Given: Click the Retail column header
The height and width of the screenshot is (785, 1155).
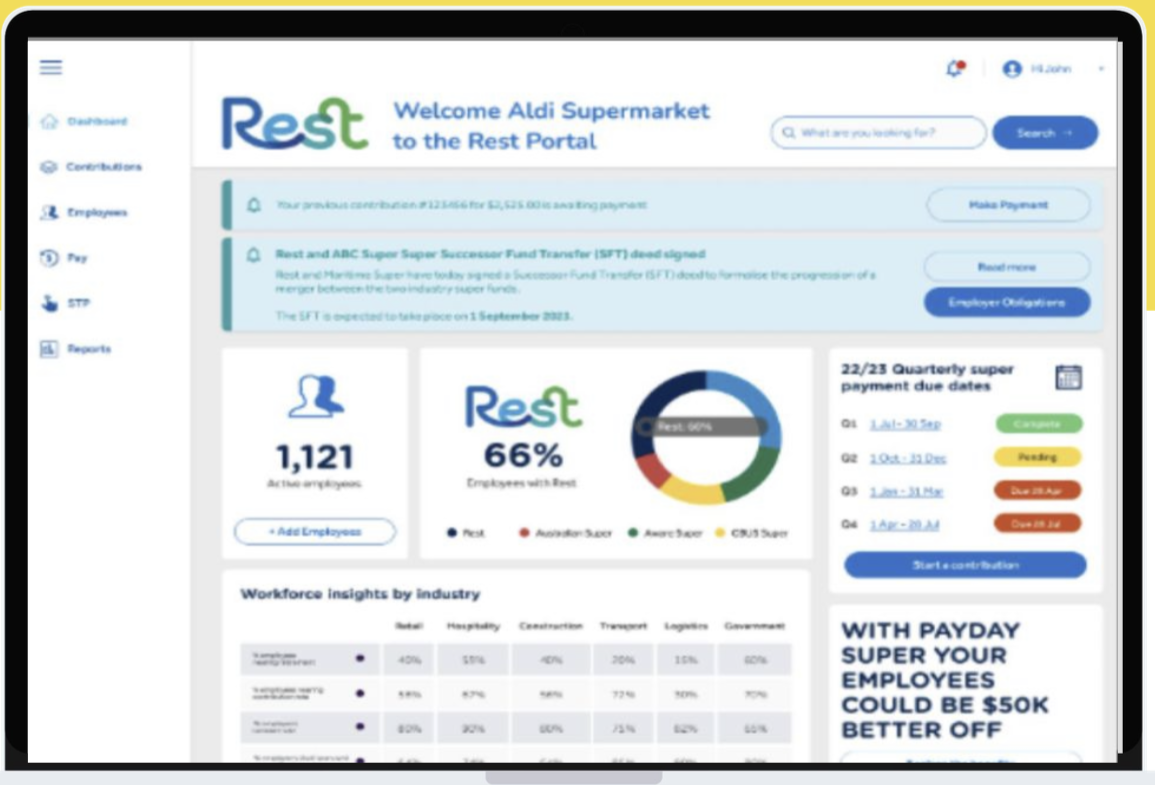Looking at the screenshot, I should pos(409,626).
